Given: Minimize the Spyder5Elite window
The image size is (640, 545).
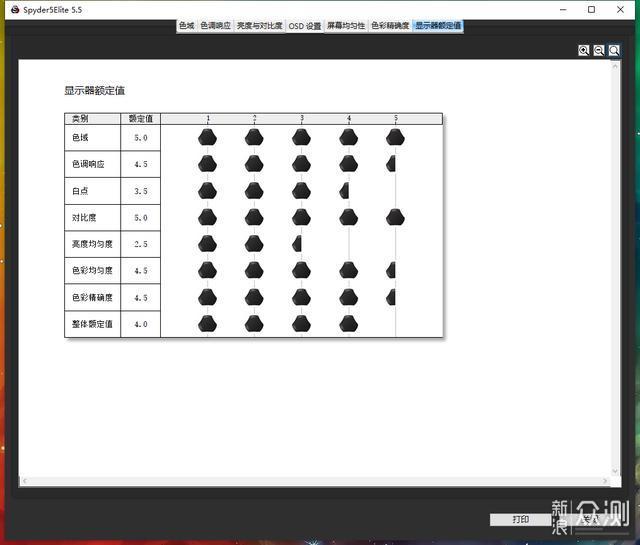Looking at the screenshot, I should [563, 9].
